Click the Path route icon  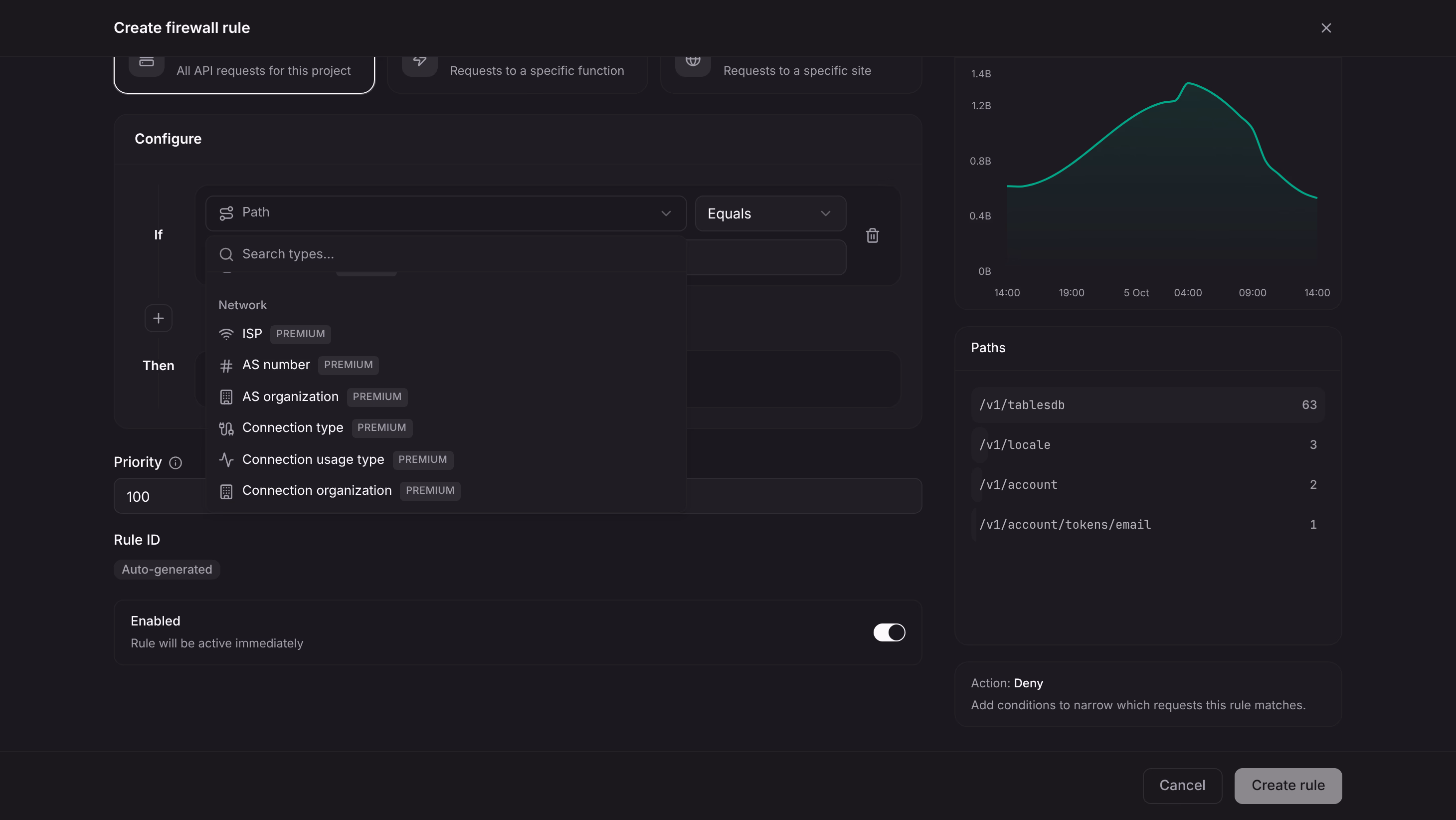226,212
